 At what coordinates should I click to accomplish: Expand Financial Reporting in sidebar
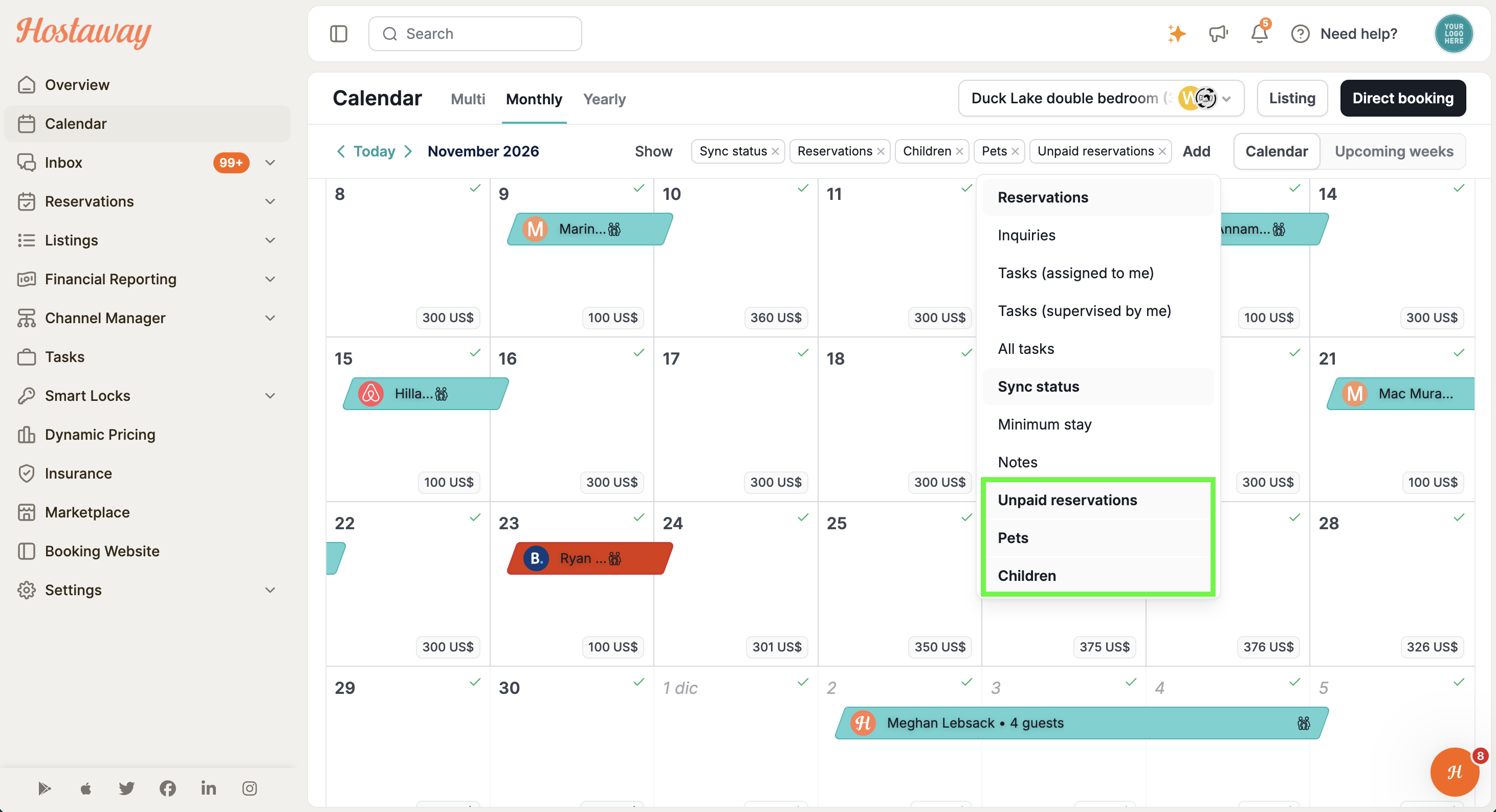click(270, 279)
